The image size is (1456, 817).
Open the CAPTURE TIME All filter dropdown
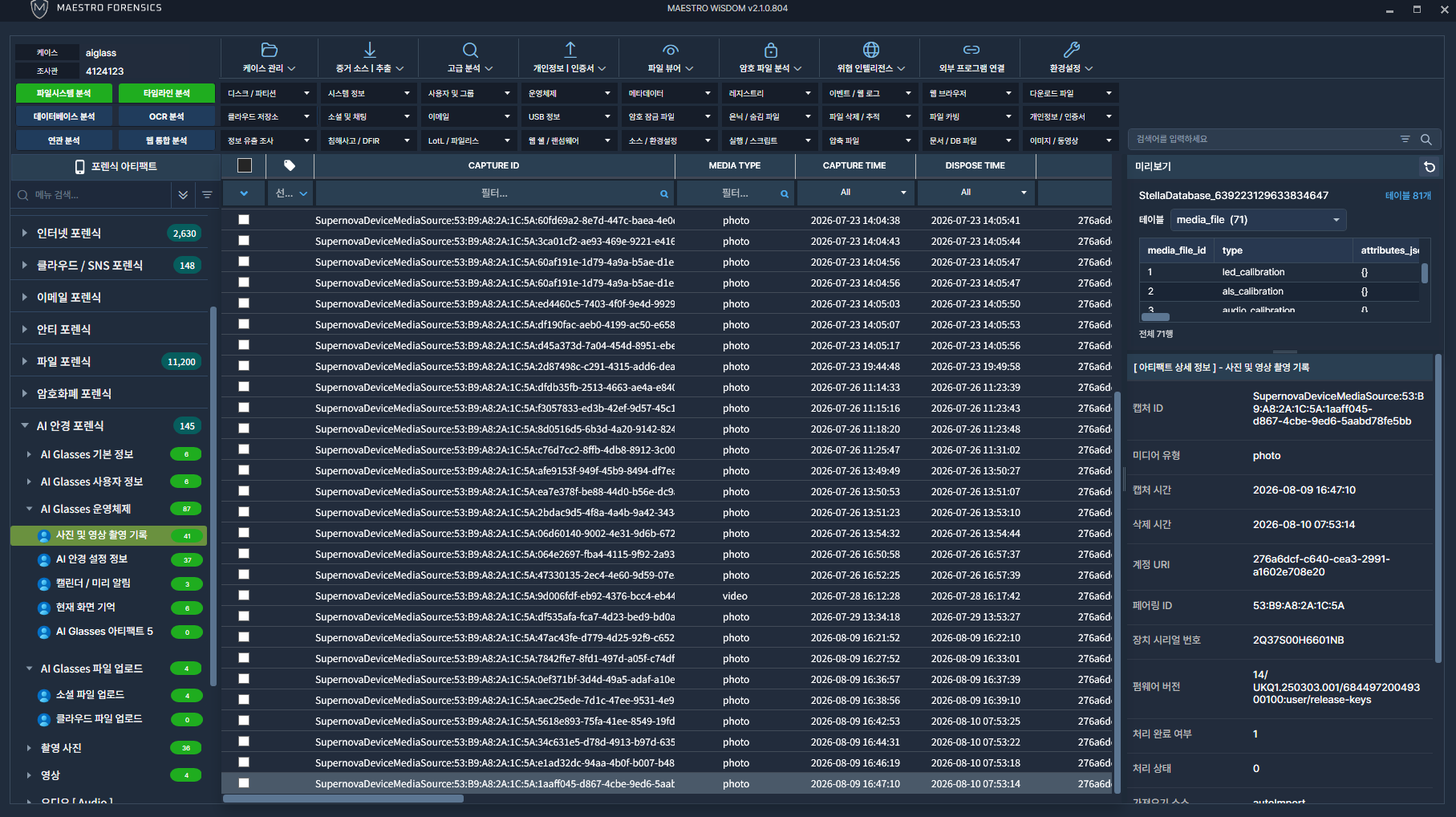point(854,193)
